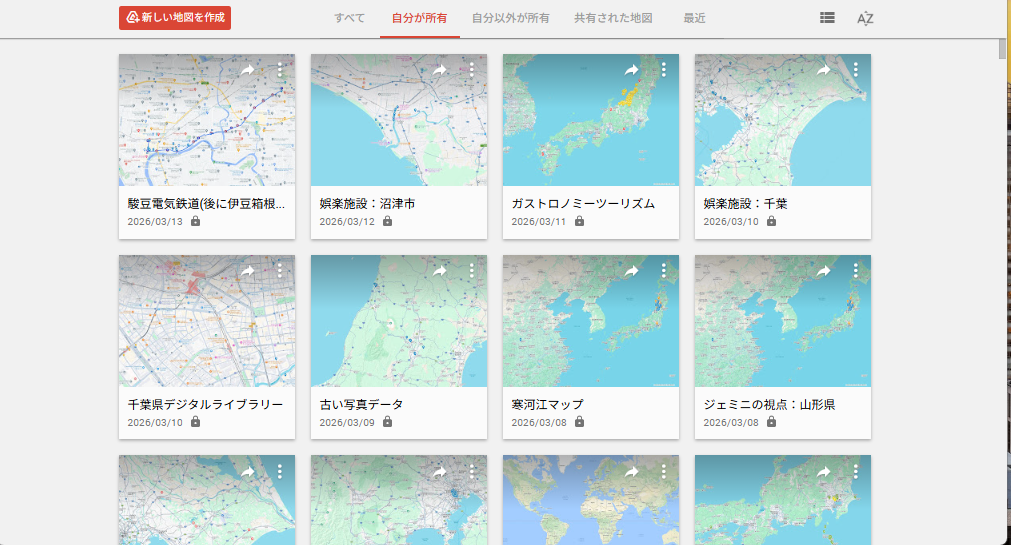Screen dimensions: 1011x545
Task: Open more options menu for 娯楽施設：千葉
Action: point(856,70)
